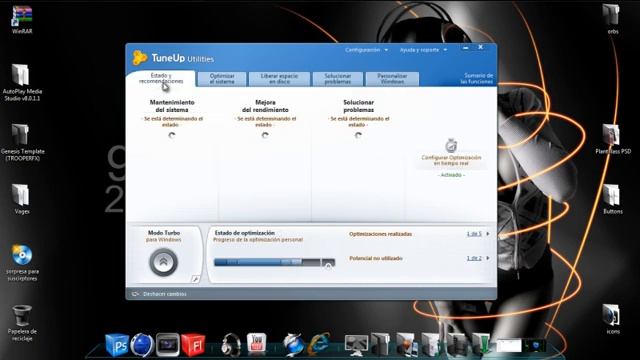Click Solucionar problemas heading in main panel
Screen dimensions: 640x360
click(358, 106)
